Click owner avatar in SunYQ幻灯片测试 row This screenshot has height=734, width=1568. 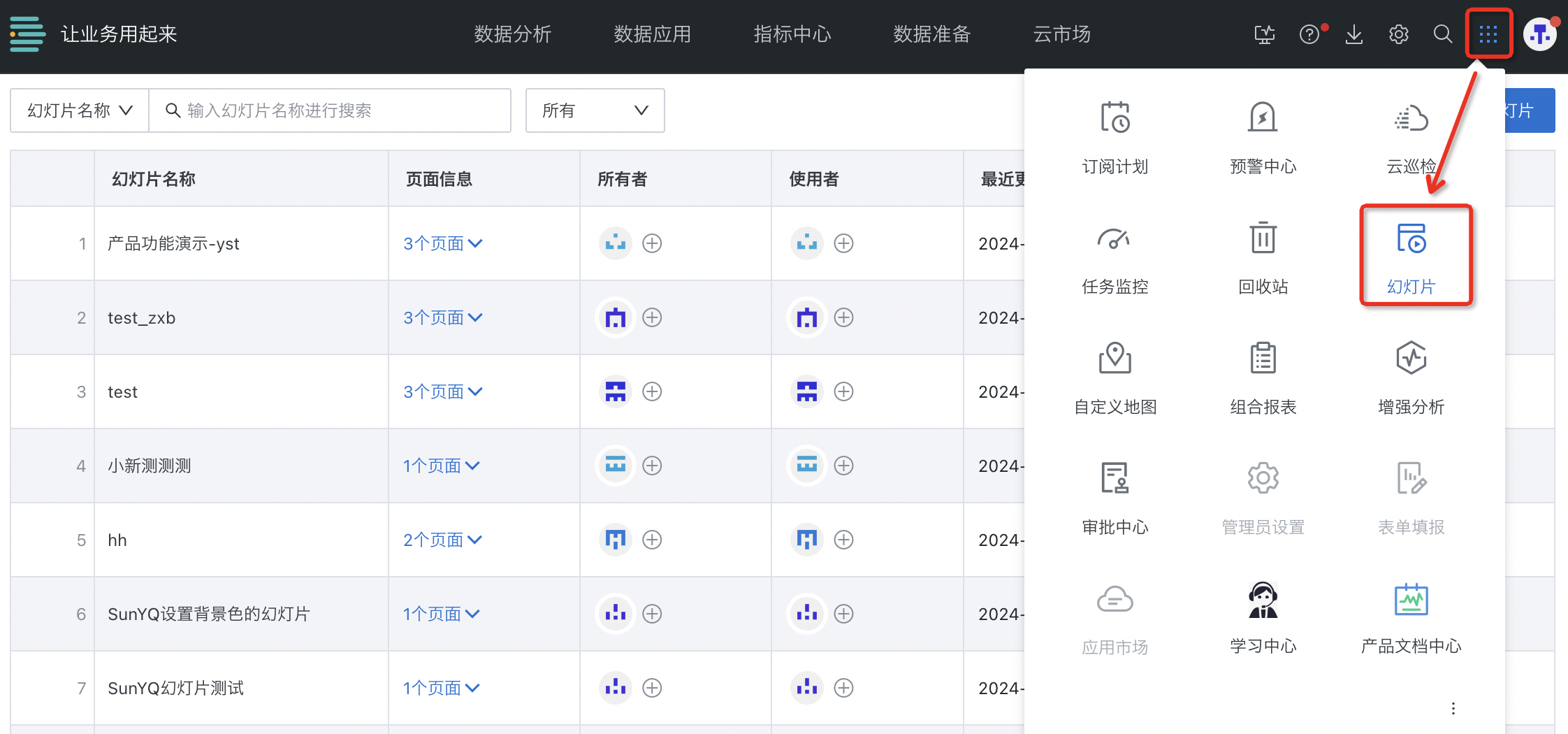615,688
